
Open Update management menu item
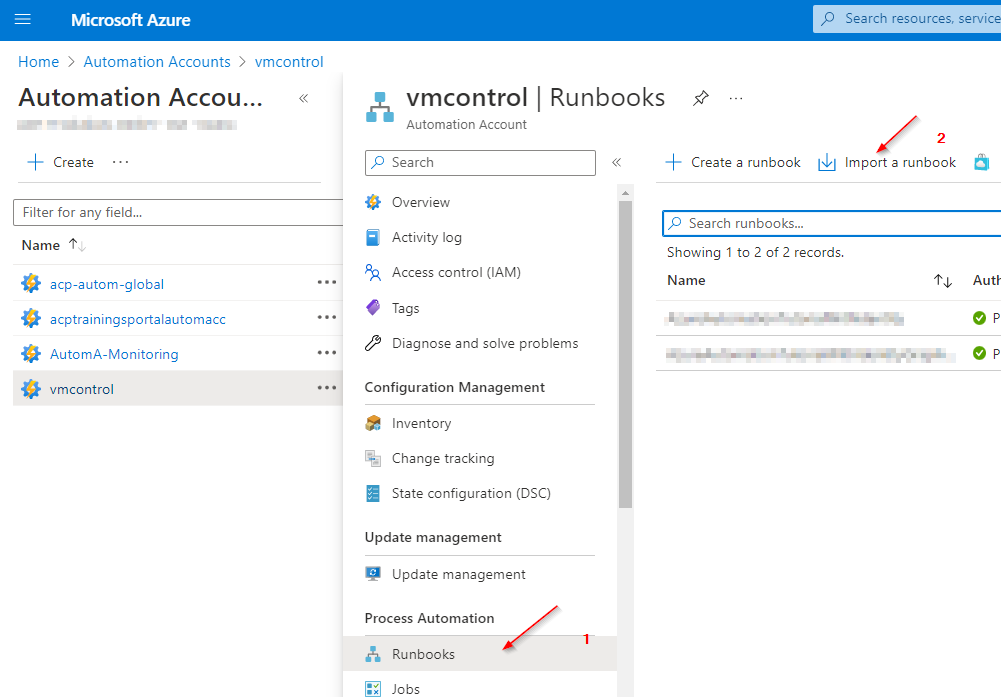coord(459,574)
